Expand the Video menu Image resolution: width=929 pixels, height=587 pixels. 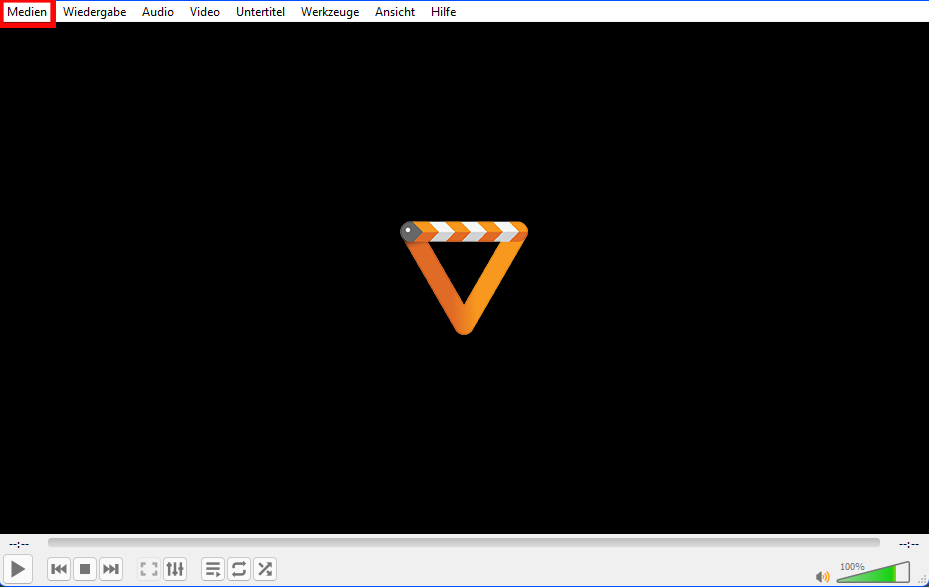[204, 12]
